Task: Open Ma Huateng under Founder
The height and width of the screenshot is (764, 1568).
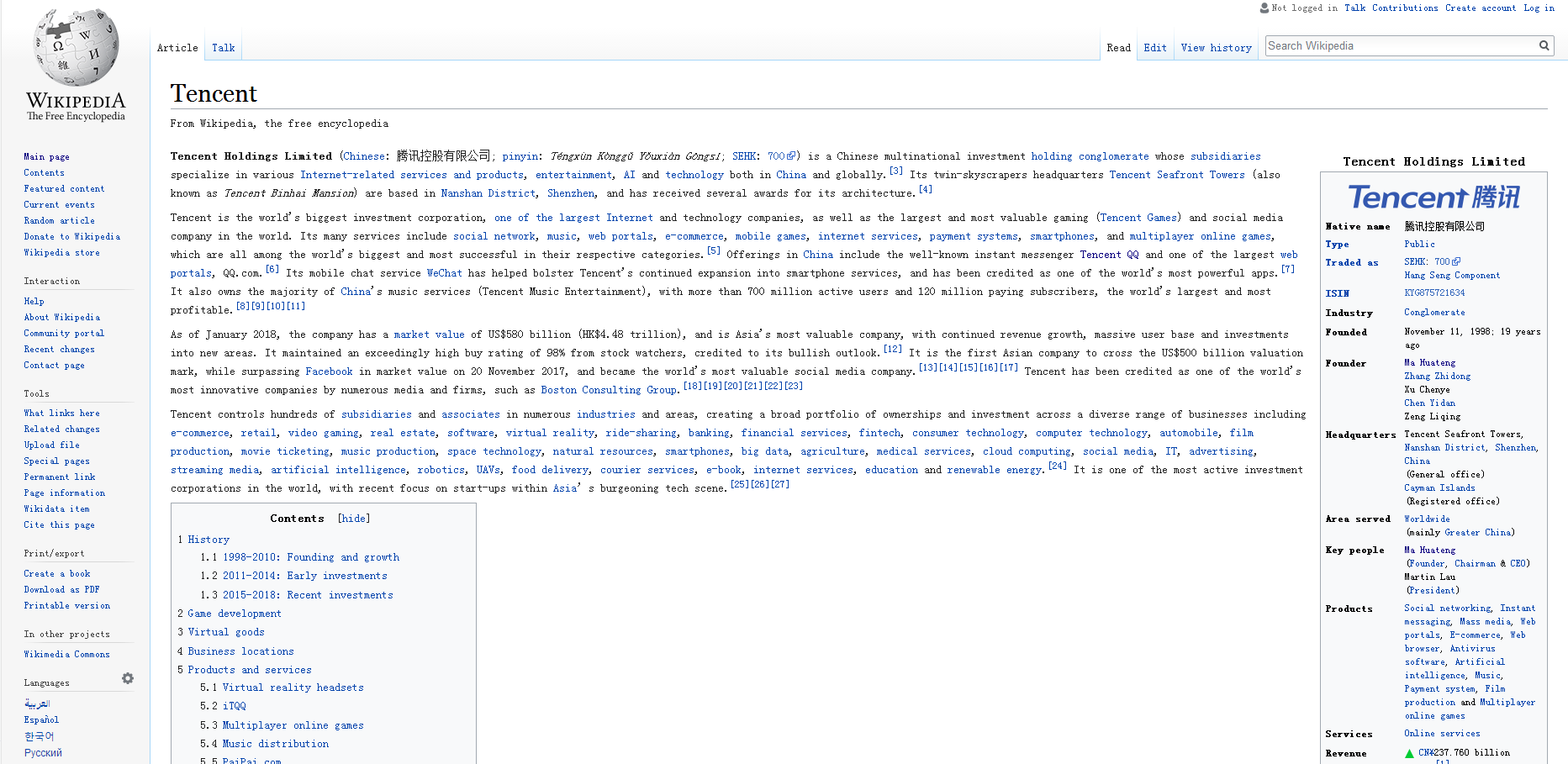Action: [x=1429, y=363]
